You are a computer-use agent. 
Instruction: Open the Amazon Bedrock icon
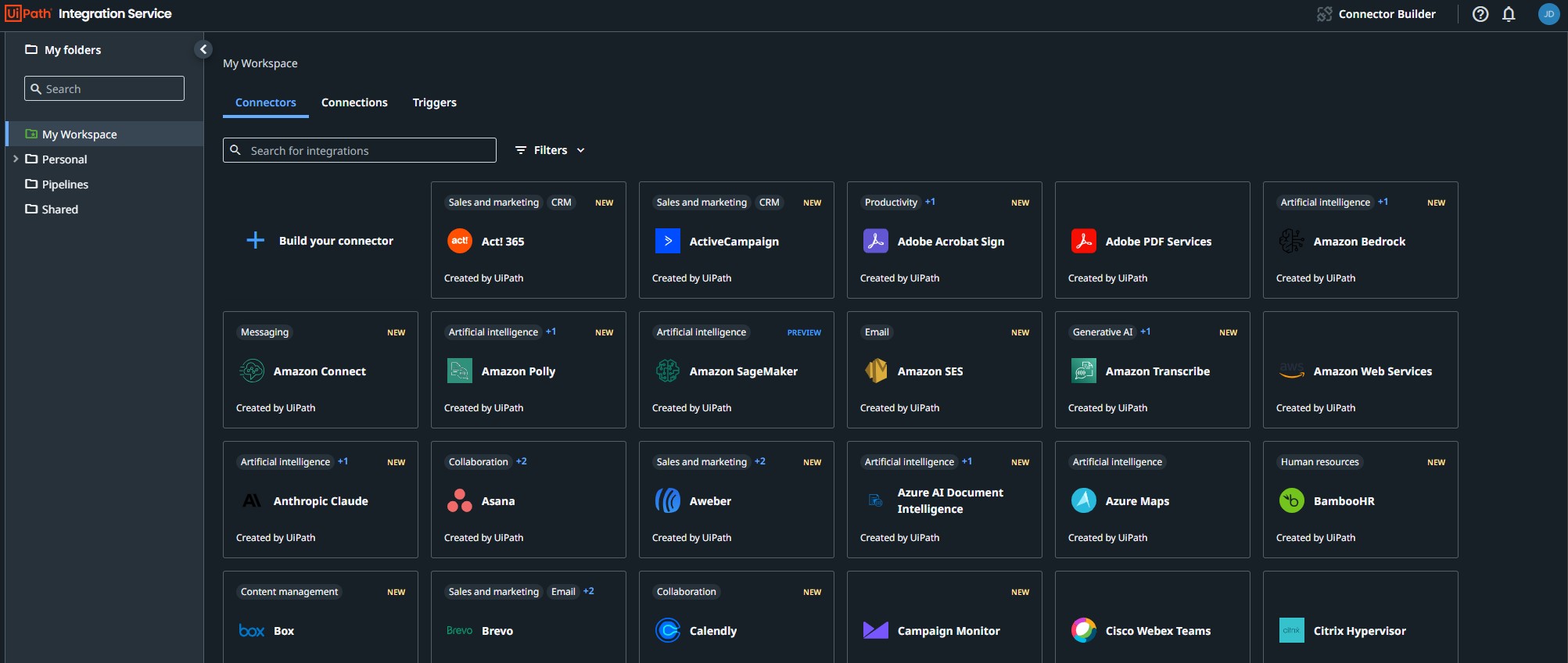1292,241
